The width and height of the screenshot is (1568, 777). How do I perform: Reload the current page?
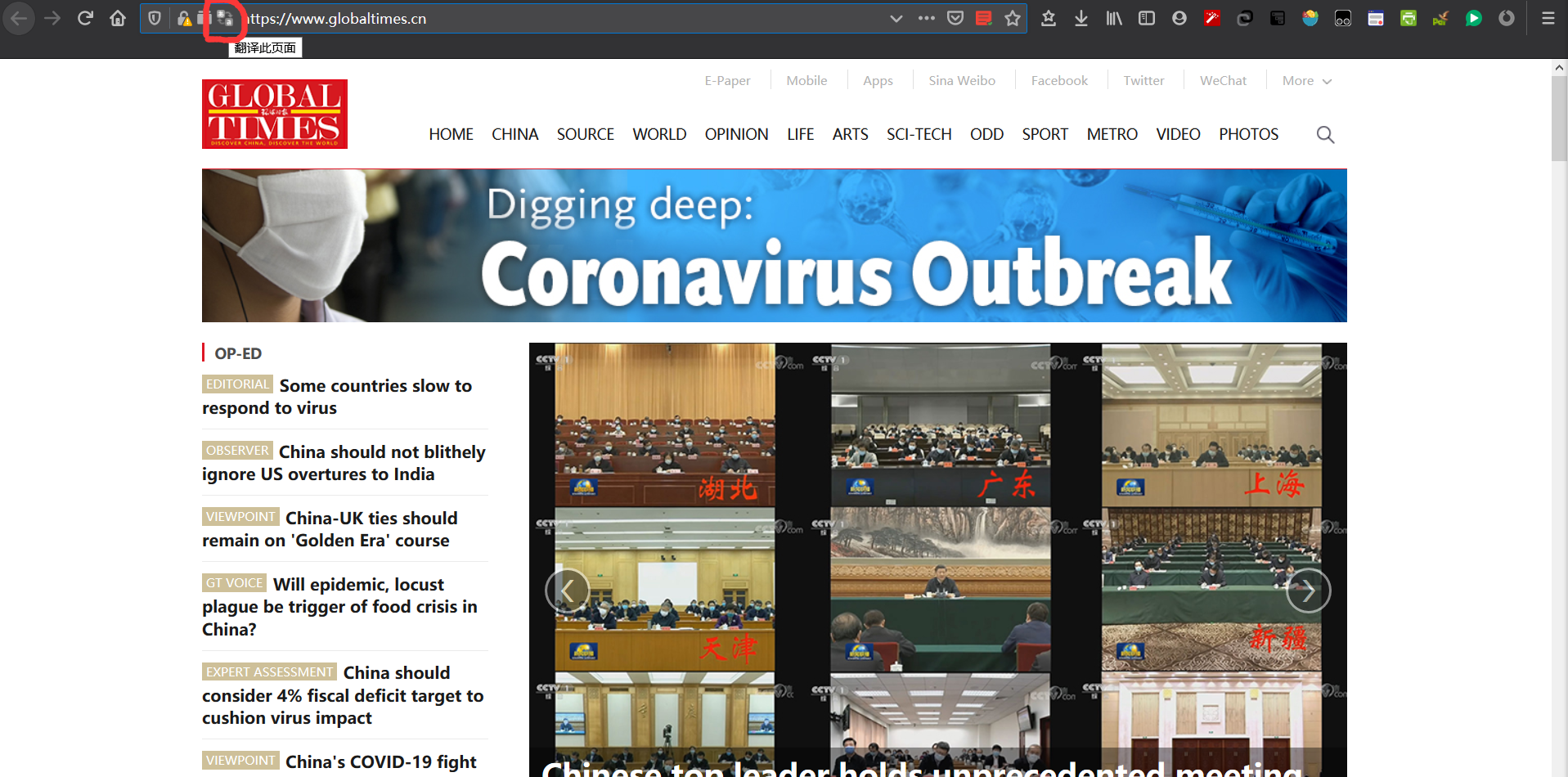click(x=85, y=18)
